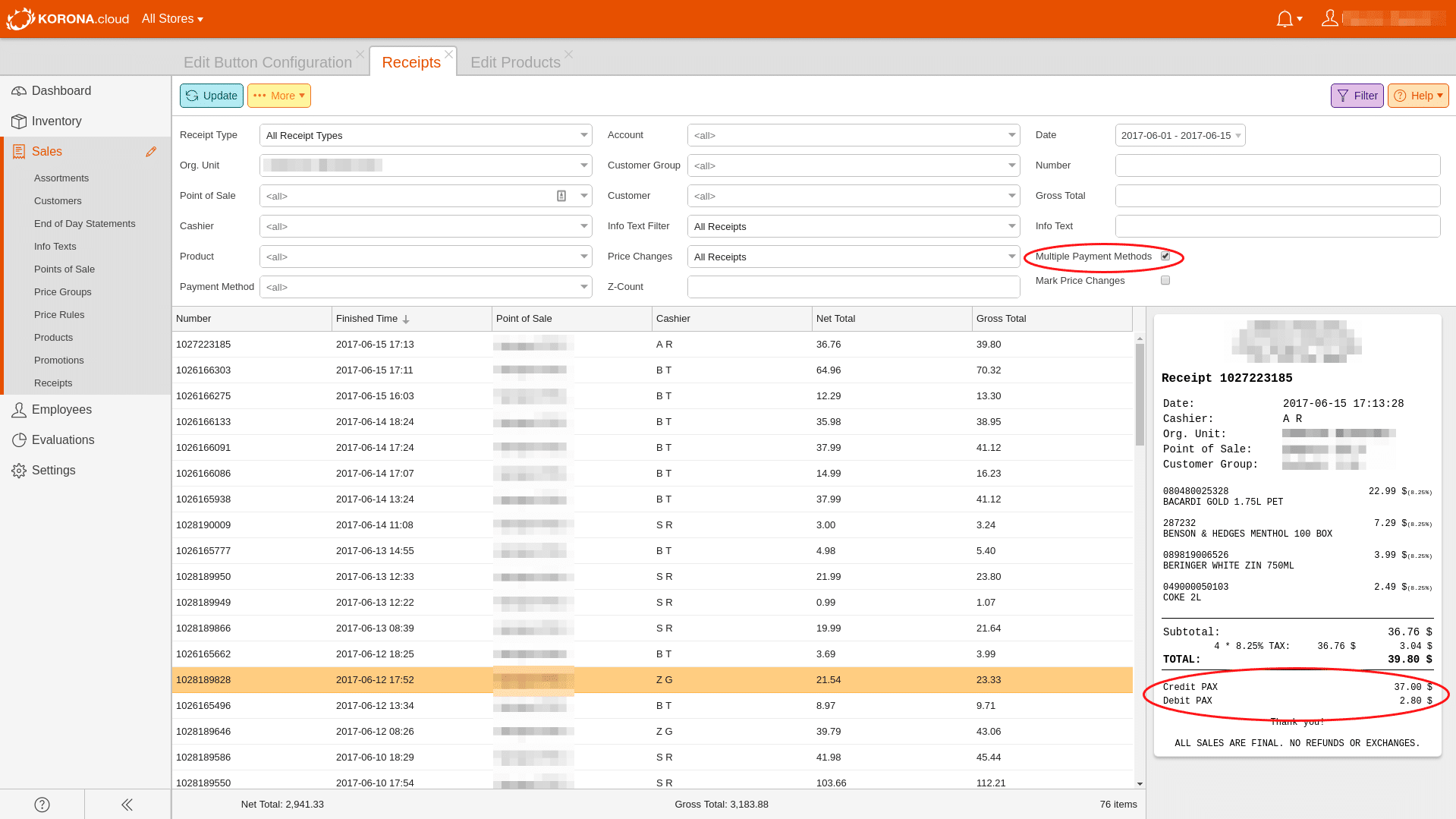
Task: Click the Gross Total filter input field
Action: click(x=1278, y=196)
